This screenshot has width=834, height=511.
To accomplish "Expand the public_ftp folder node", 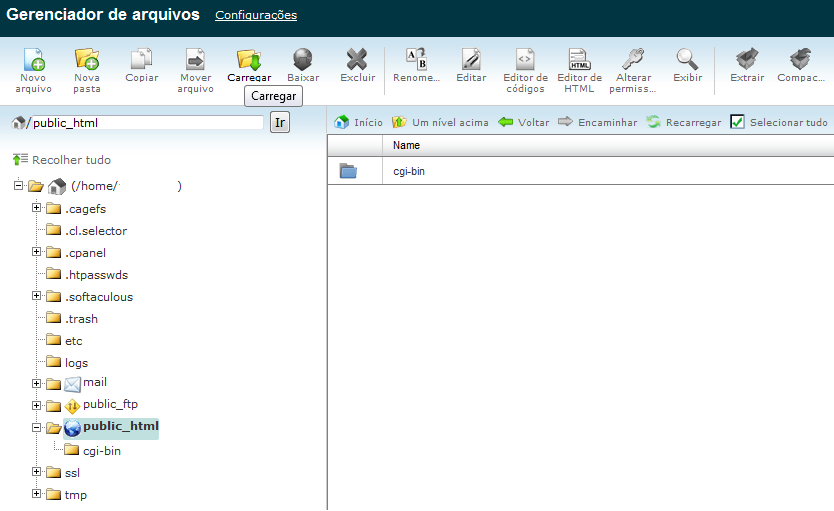I will click(x=36, y=405).
